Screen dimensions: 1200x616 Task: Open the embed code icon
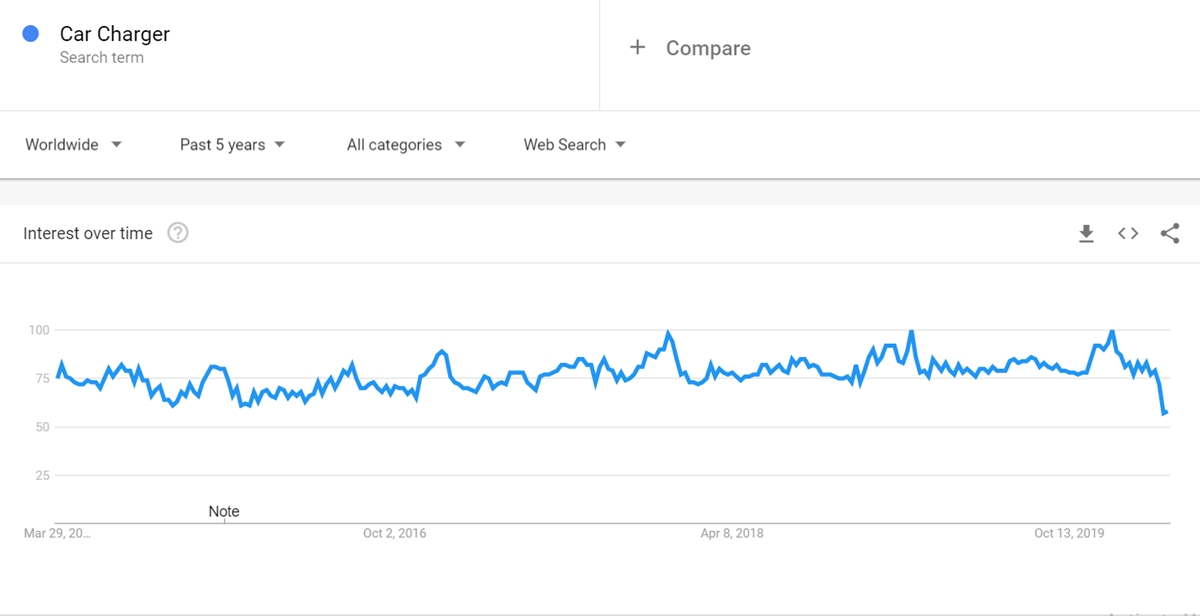(1128, 234)
